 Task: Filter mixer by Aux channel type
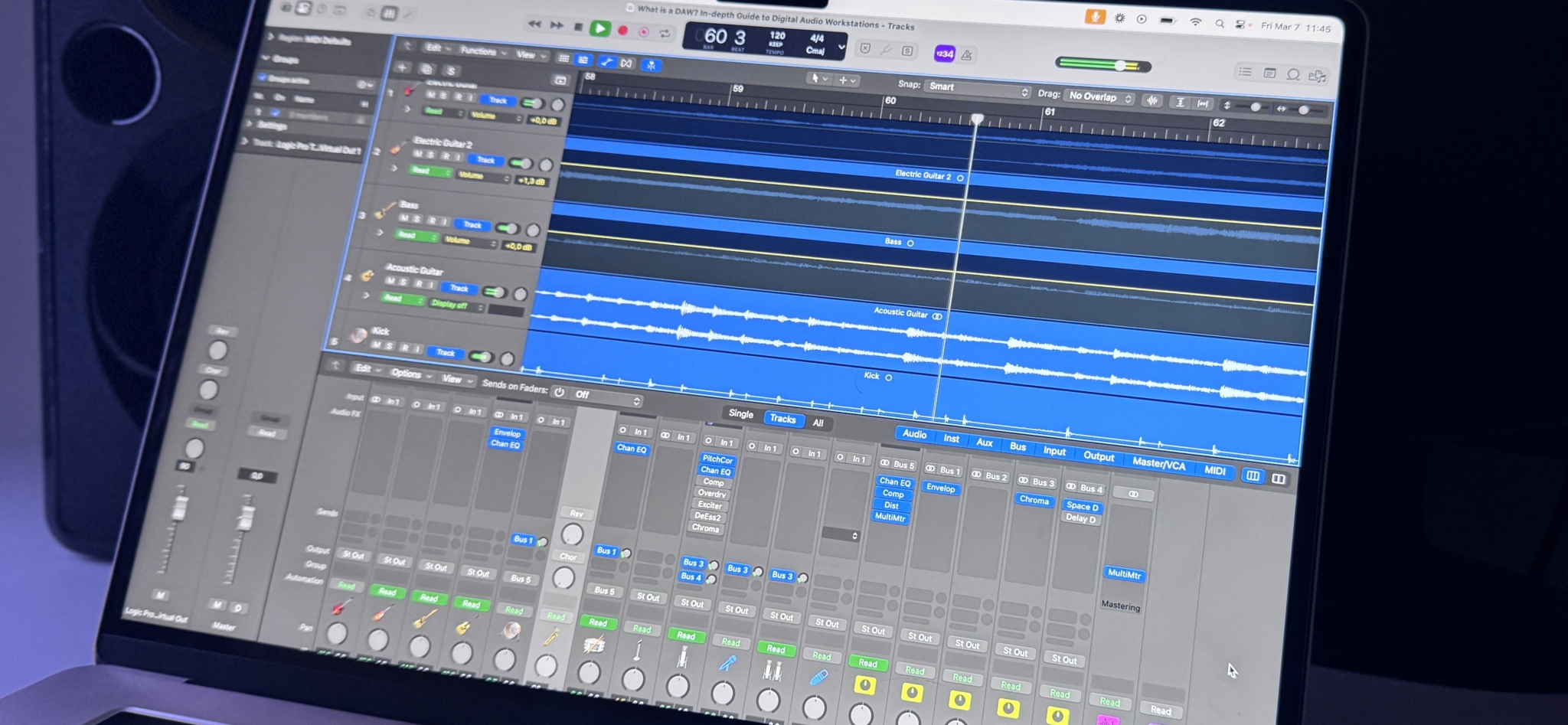click(985, 443)
